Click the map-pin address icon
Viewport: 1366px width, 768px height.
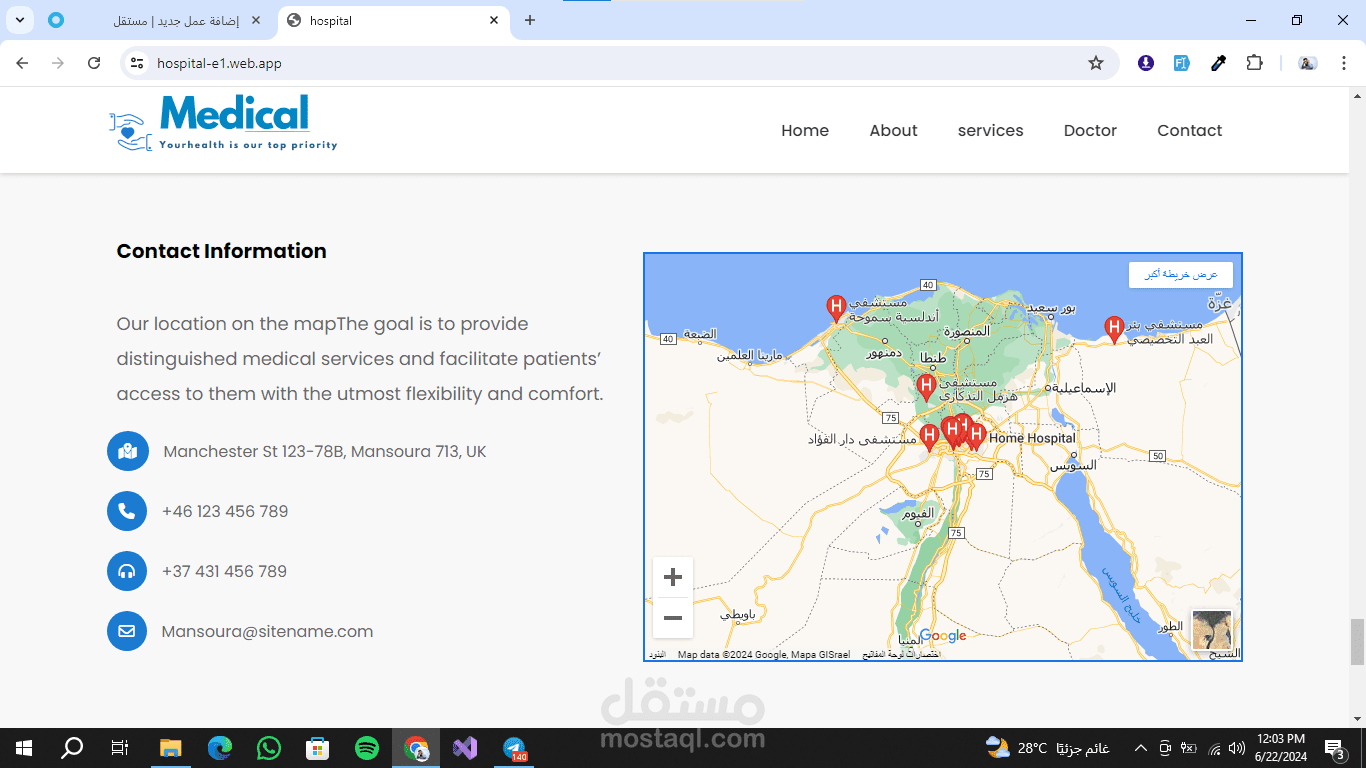[x=128, y=451]
